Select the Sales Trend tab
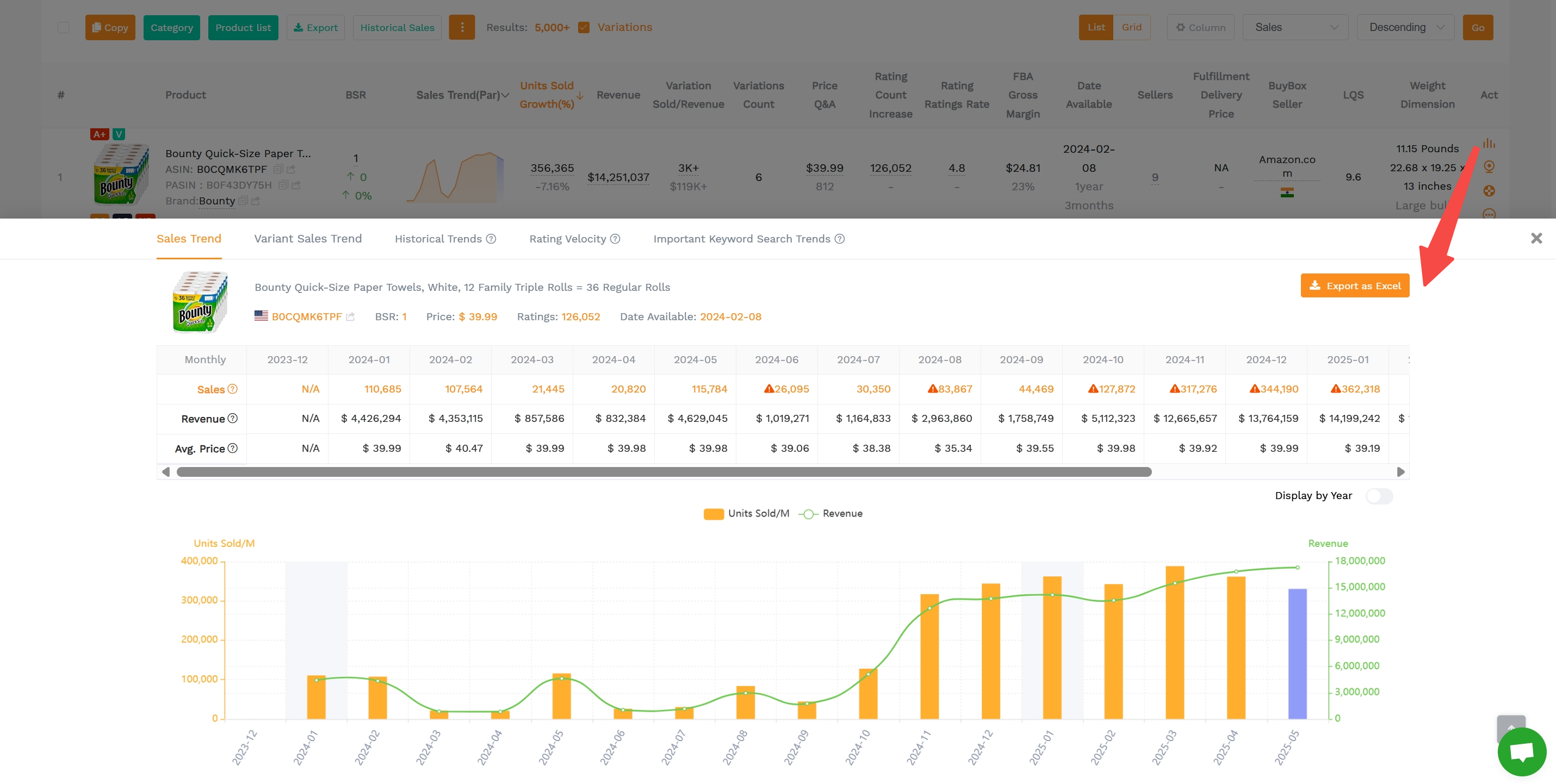This screenshot has height=784, width=1556. click(189, 239)
